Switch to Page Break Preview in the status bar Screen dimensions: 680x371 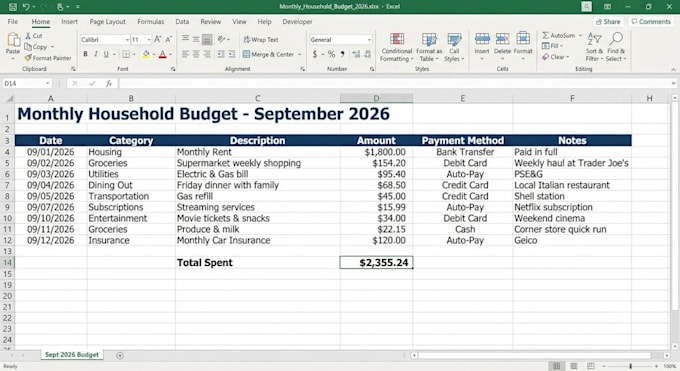tap(591, 366)
